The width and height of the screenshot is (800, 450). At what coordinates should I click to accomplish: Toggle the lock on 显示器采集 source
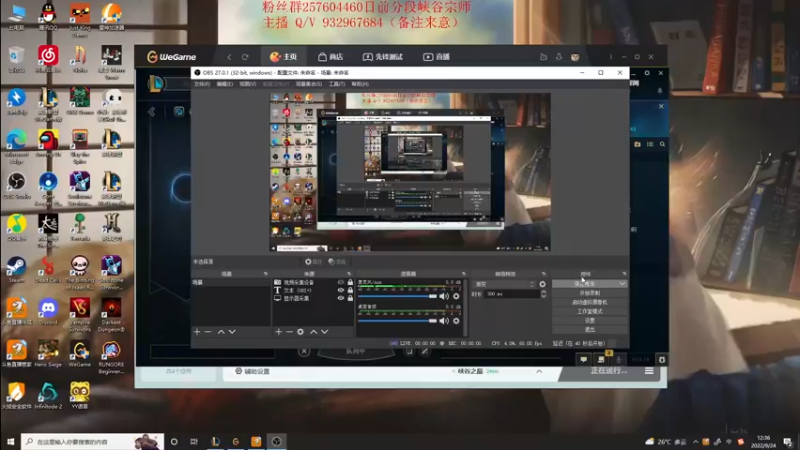click(350, 298)
